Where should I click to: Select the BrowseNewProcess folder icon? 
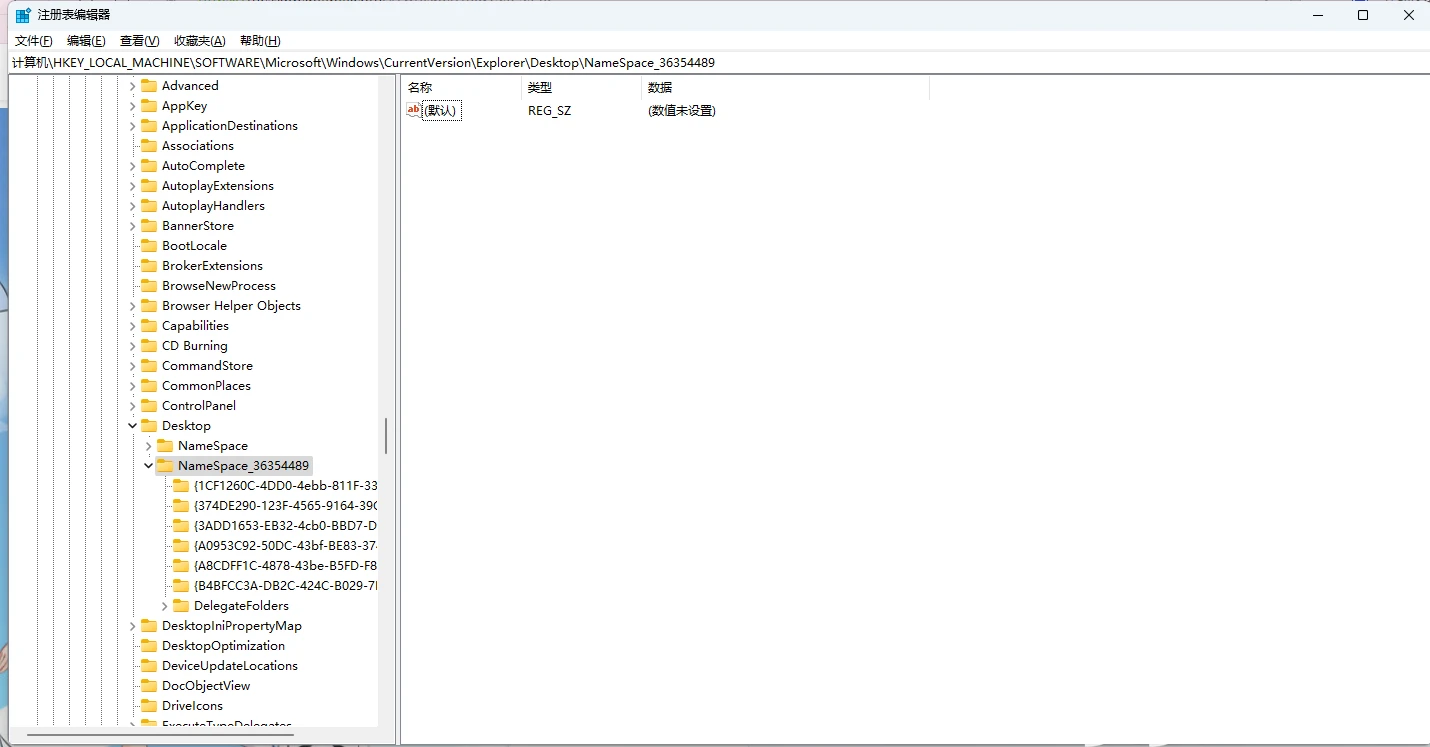(149, 286)
